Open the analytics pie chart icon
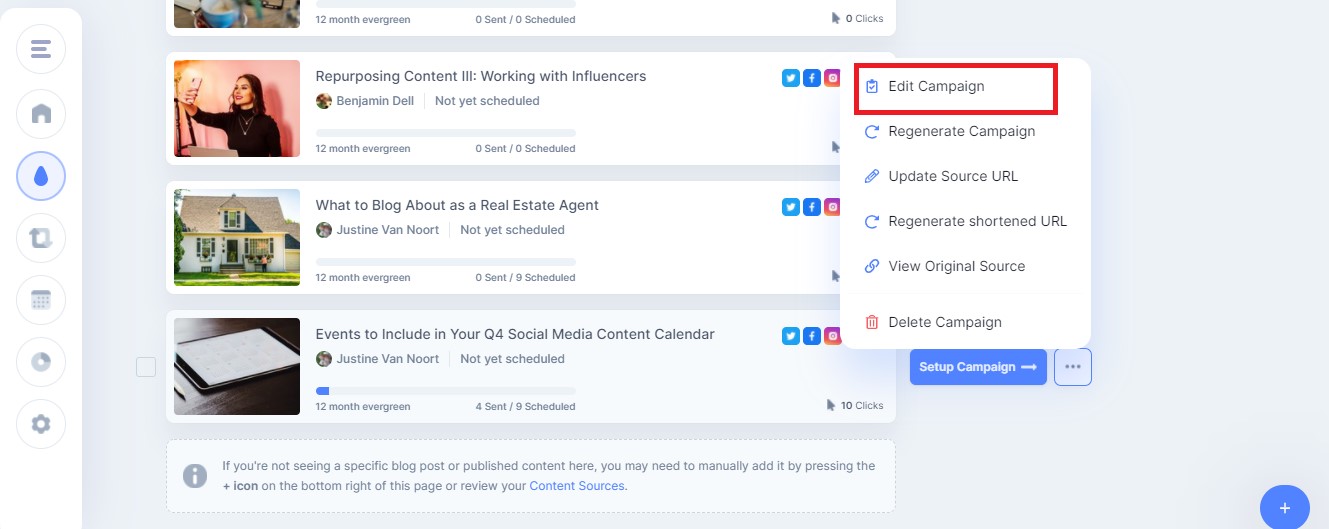1329x529 pixels. tap(41, 362)
